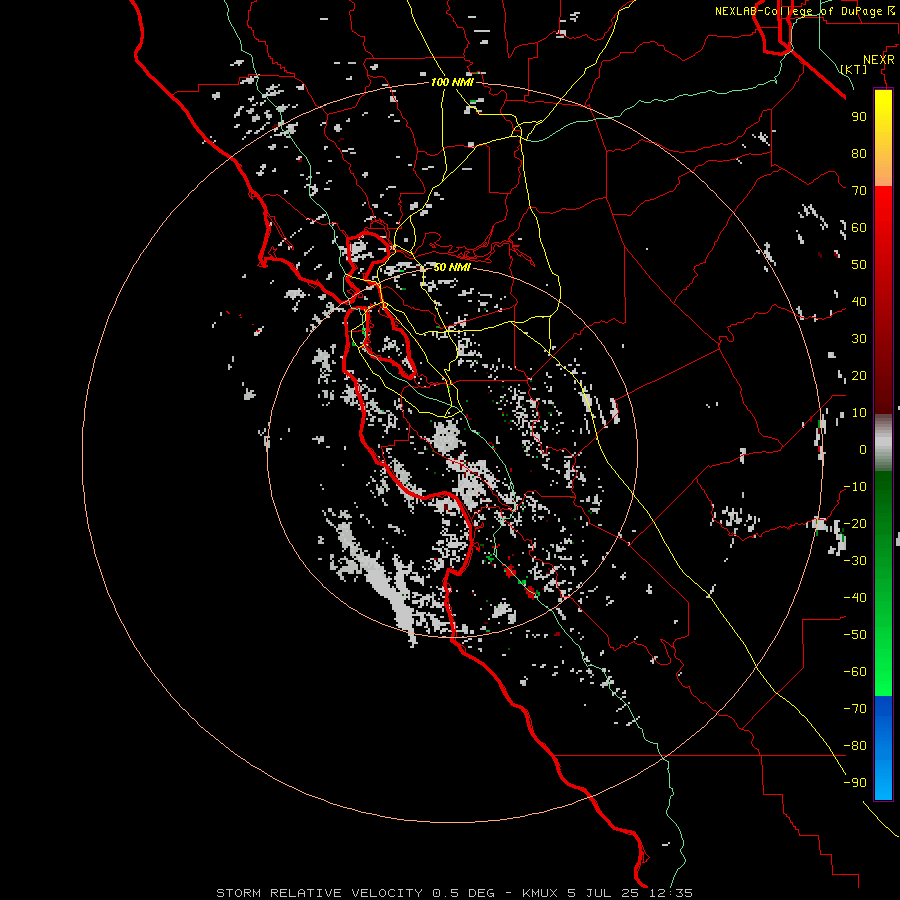Click the 30 value on the velocity scale
Image resolution: width=900 pixels, height=900 pixels.
859,339
